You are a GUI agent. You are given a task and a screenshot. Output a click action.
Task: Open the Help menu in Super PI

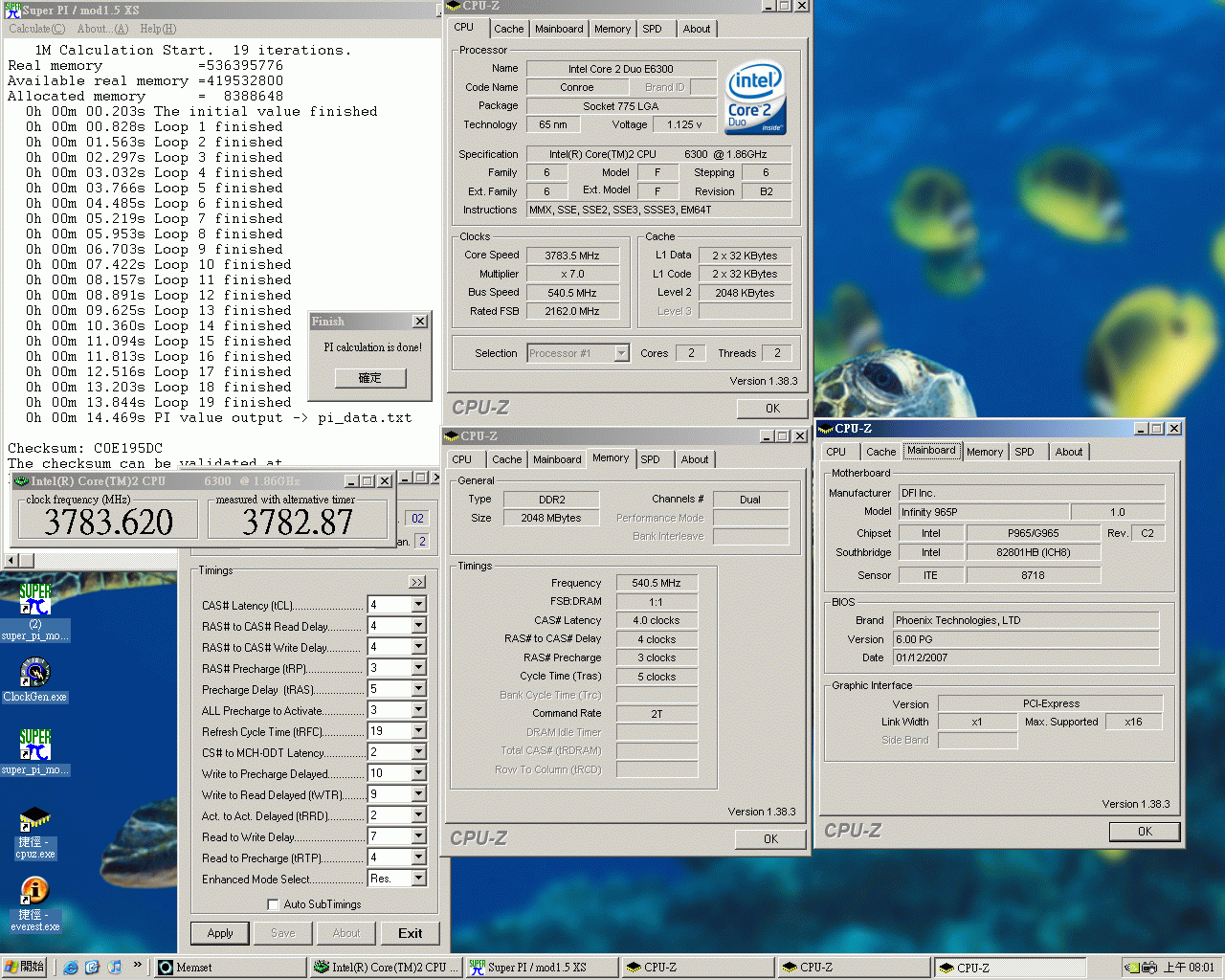pyautogui.click(x=158, y=29)
